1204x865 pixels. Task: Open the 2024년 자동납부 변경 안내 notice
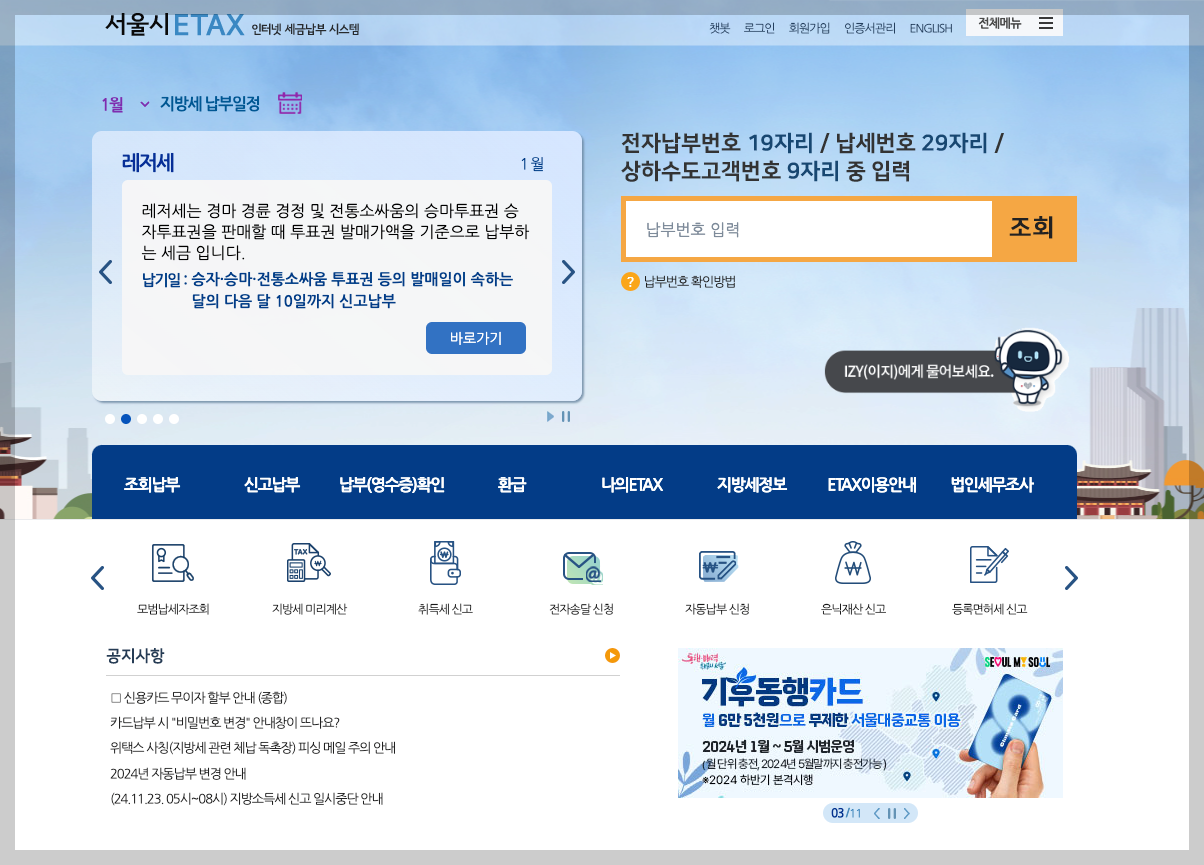180,776
